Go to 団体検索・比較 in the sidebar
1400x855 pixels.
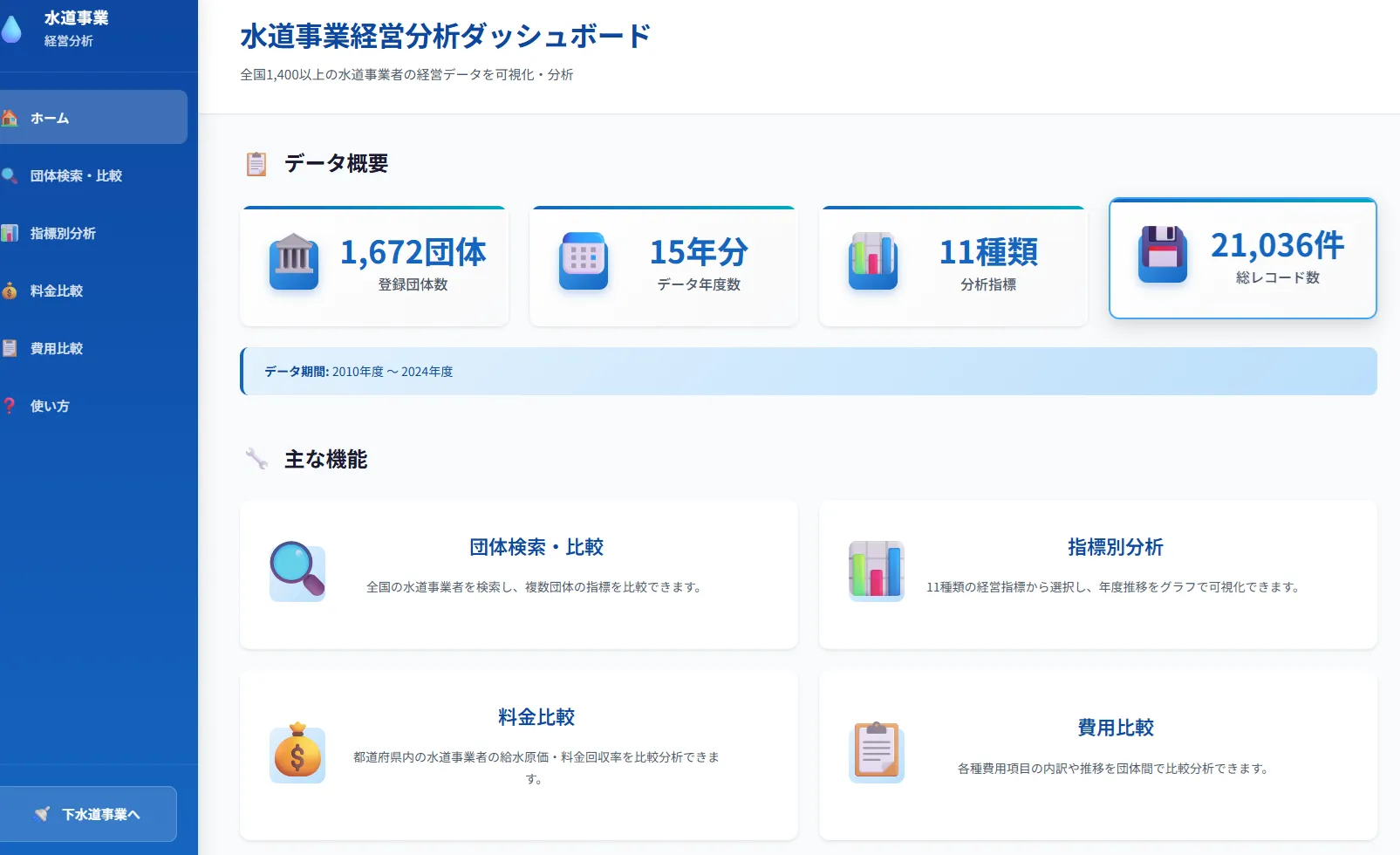[93, 175]
